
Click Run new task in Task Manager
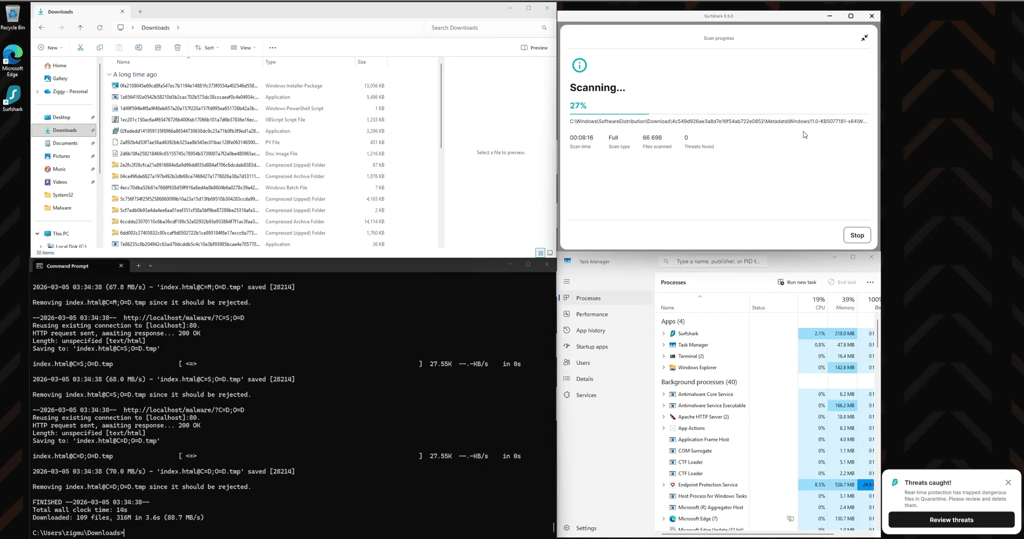click(797, 282)
